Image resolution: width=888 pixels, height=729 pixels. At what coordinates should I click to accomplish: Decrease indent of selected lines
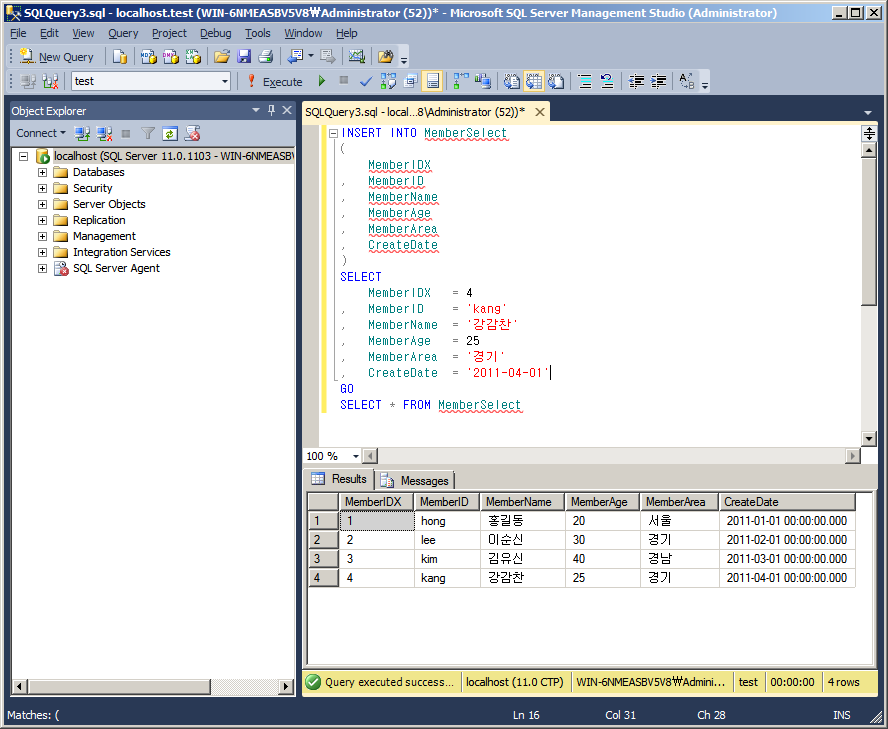636,82
